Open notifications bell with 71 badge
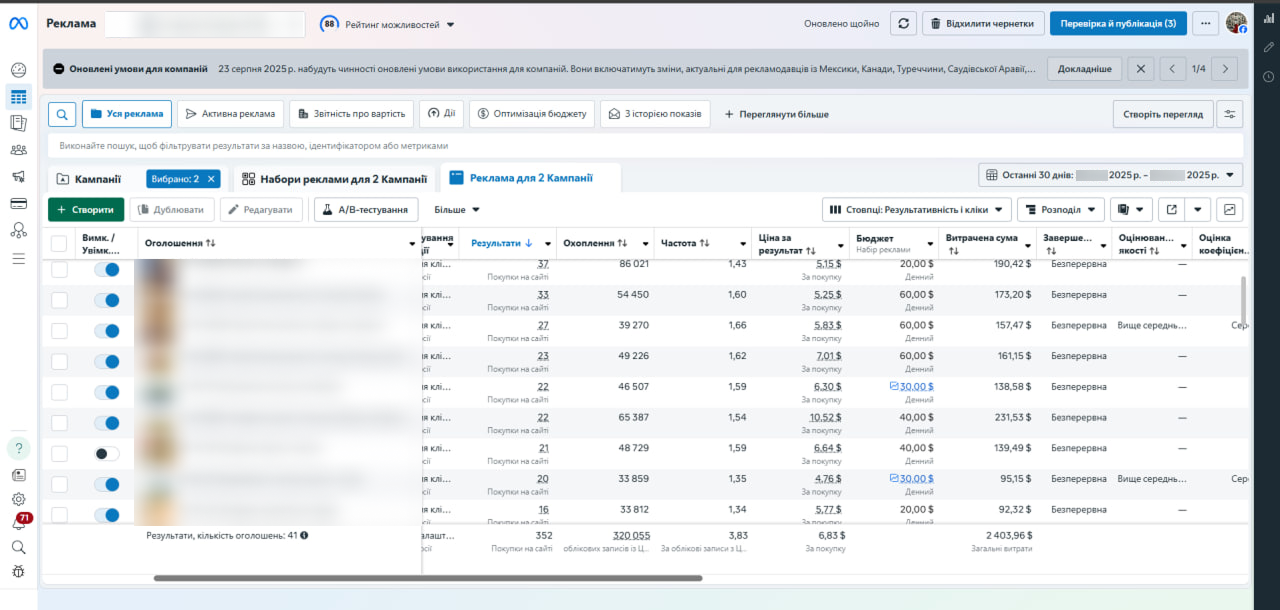1280x610 pixels. click(x=18, y=523)
